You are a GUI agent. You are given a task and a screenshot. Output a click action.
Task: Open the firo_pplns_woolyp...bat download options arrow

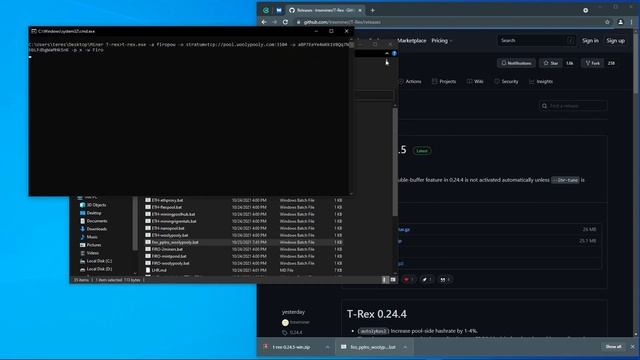(x=405, y=347)
